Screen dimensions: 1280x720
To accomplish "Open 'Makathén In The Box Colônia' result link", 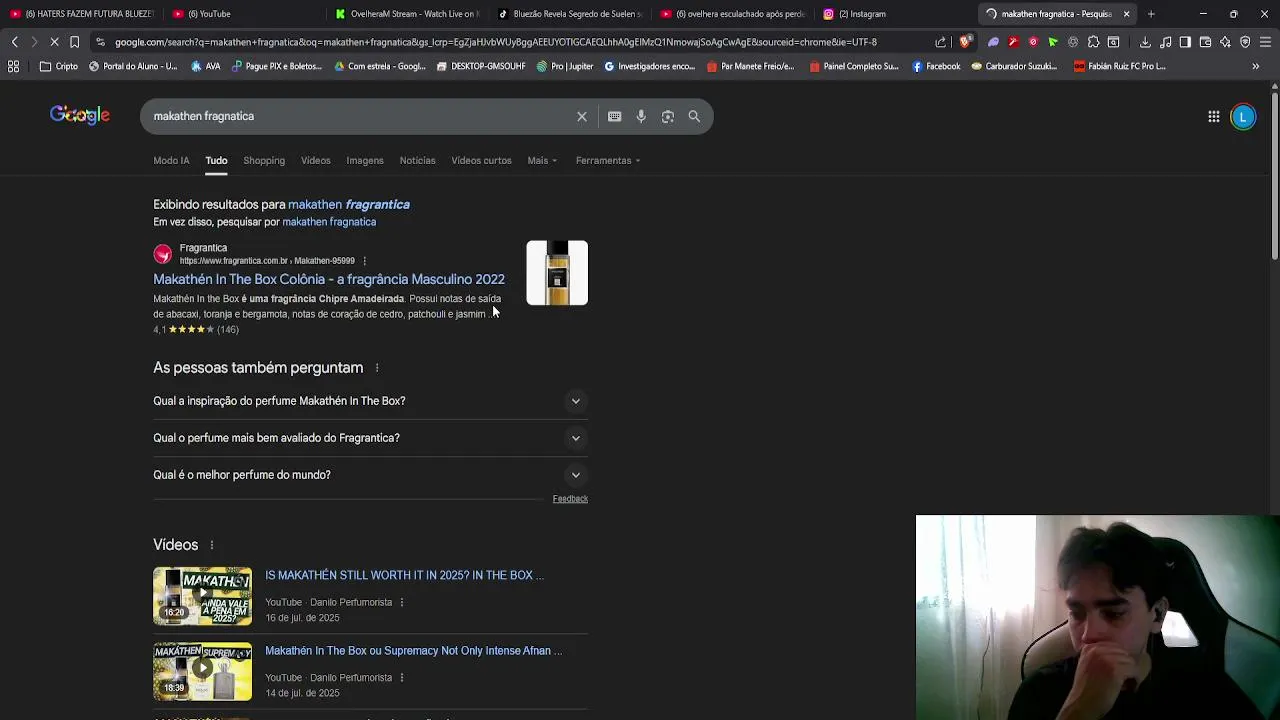I will tap(329, 279).
